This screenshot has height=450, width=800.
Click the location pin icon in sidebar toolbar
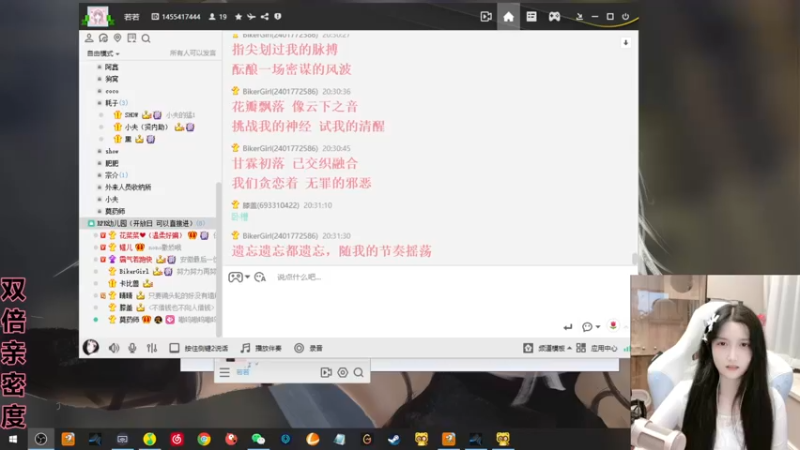click(x=117, y=38)
